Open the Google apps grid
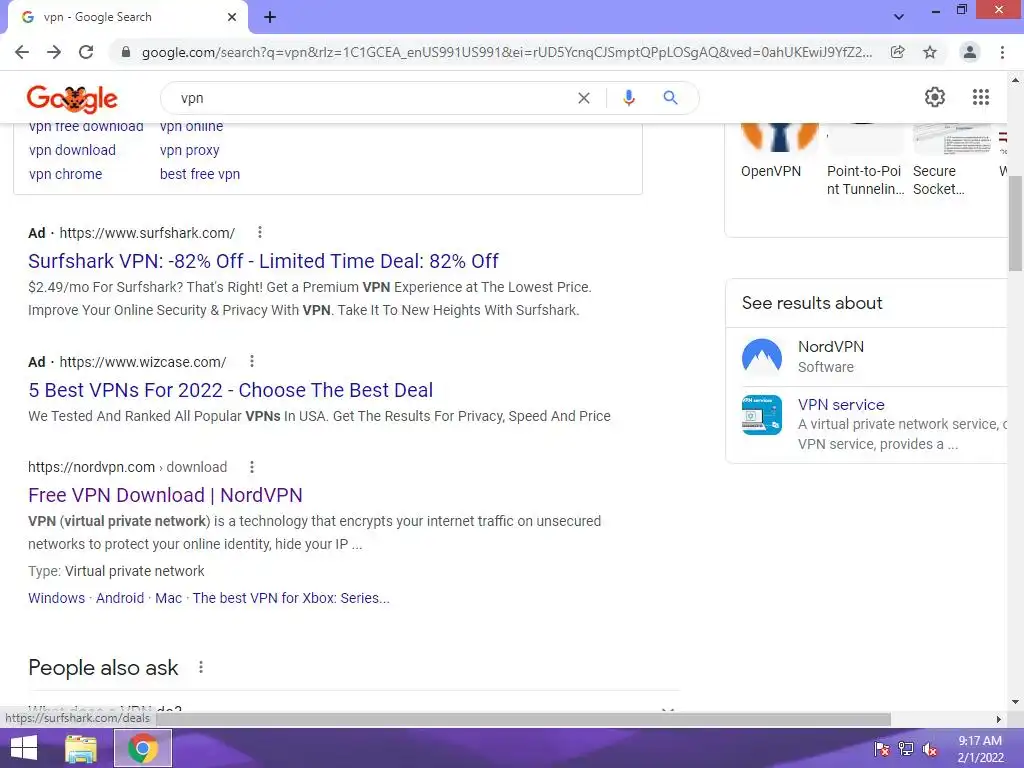1024x768 pixels. click(x=981, y=97)
